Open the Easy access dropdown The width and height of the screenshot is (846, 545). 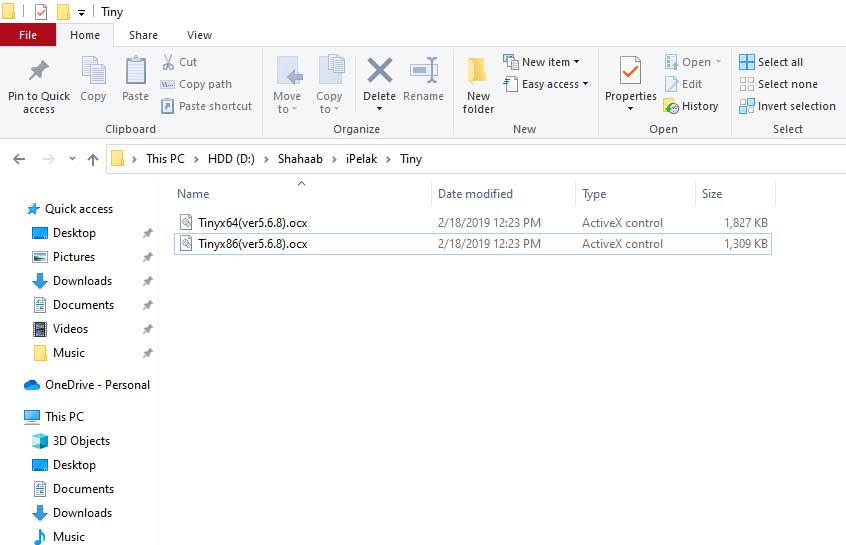[x=545, y=84]
